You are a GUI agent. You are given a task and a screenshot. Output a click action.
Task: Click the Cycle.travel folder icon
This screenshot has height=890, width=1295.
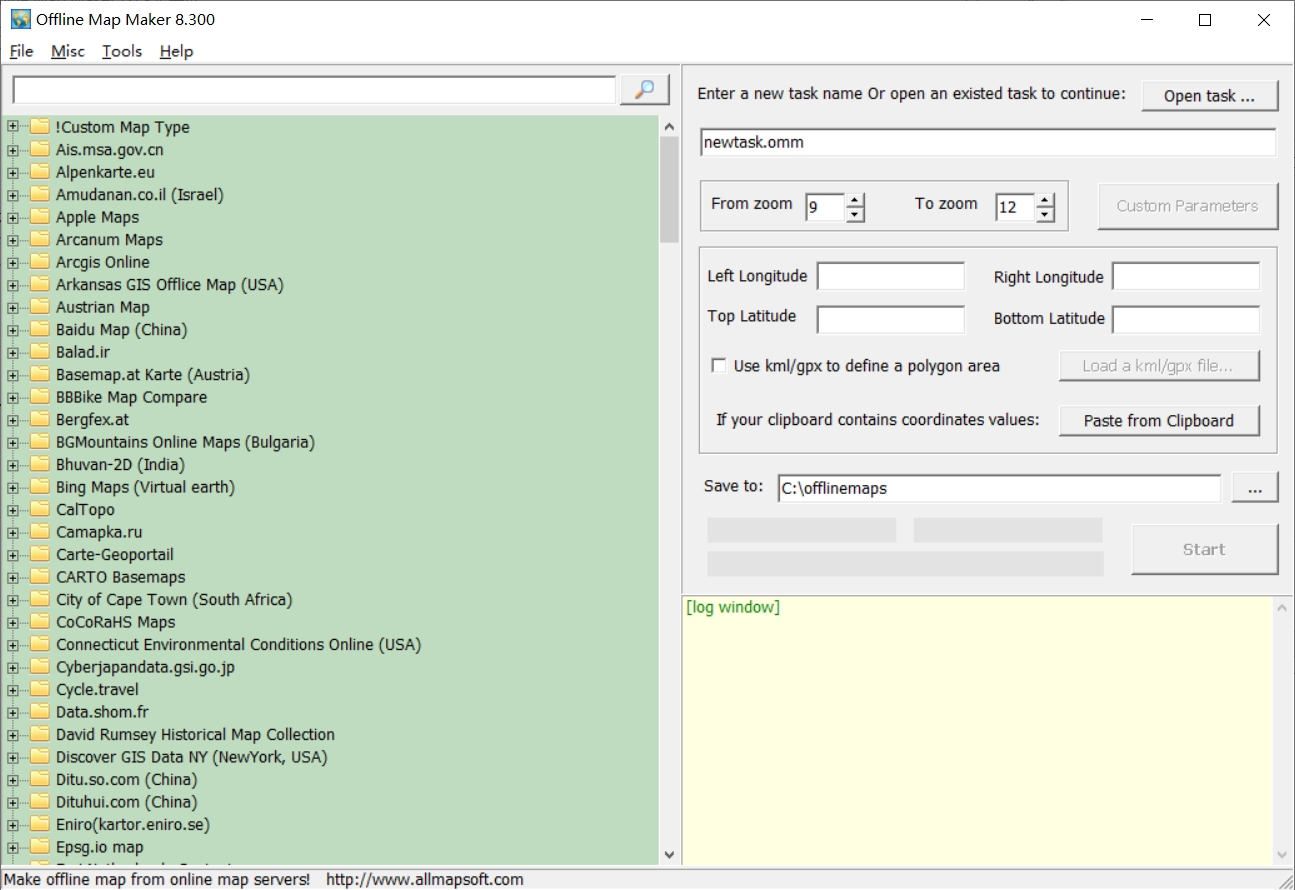tap(40, 689)
